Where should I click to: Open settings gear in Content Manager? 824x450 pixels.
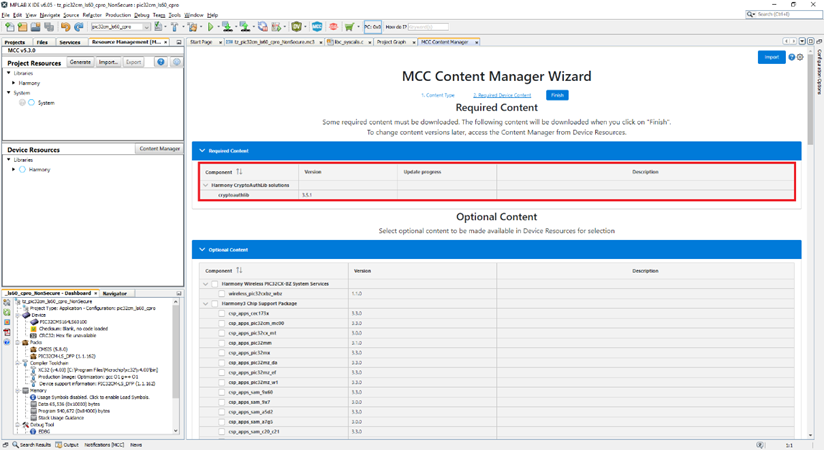800,57
